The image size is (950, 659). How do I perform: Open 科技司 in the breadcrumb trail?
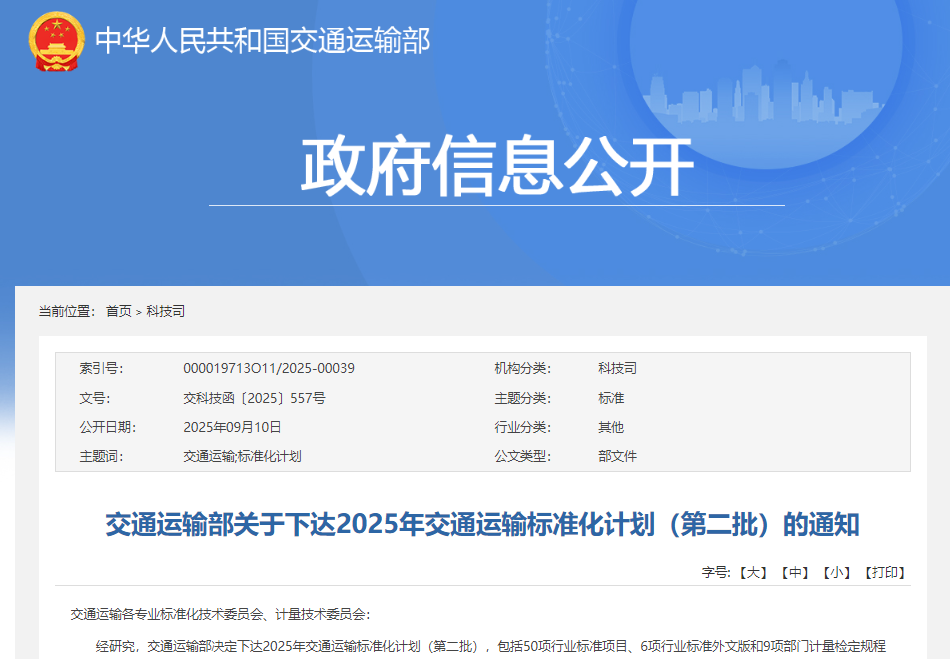pyautogui.click(x=165, y=312)
